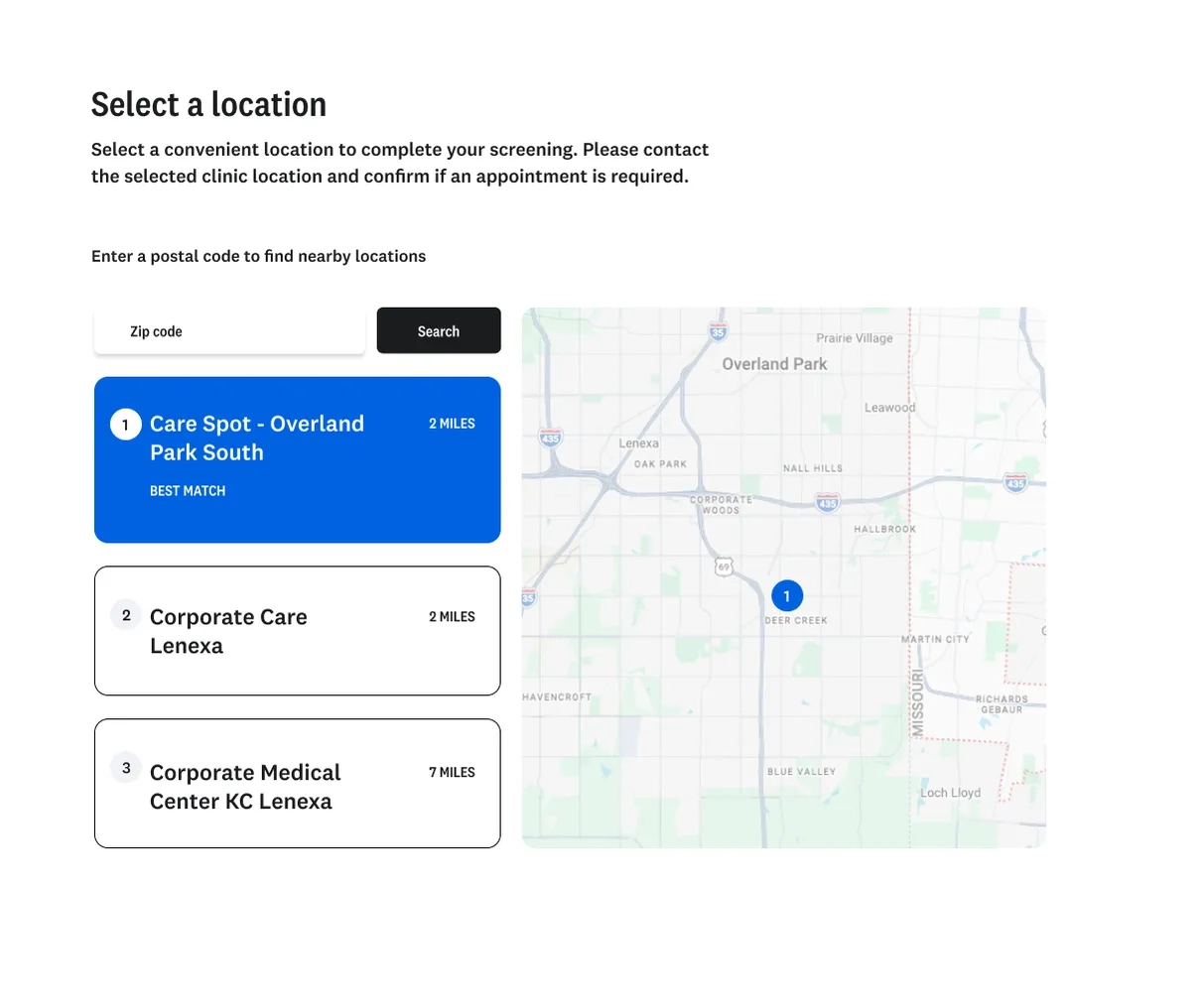Click the I-35 highway shield near Overland Park
The width and height of the screenshot is (1204, 1008).
point(718,331)
